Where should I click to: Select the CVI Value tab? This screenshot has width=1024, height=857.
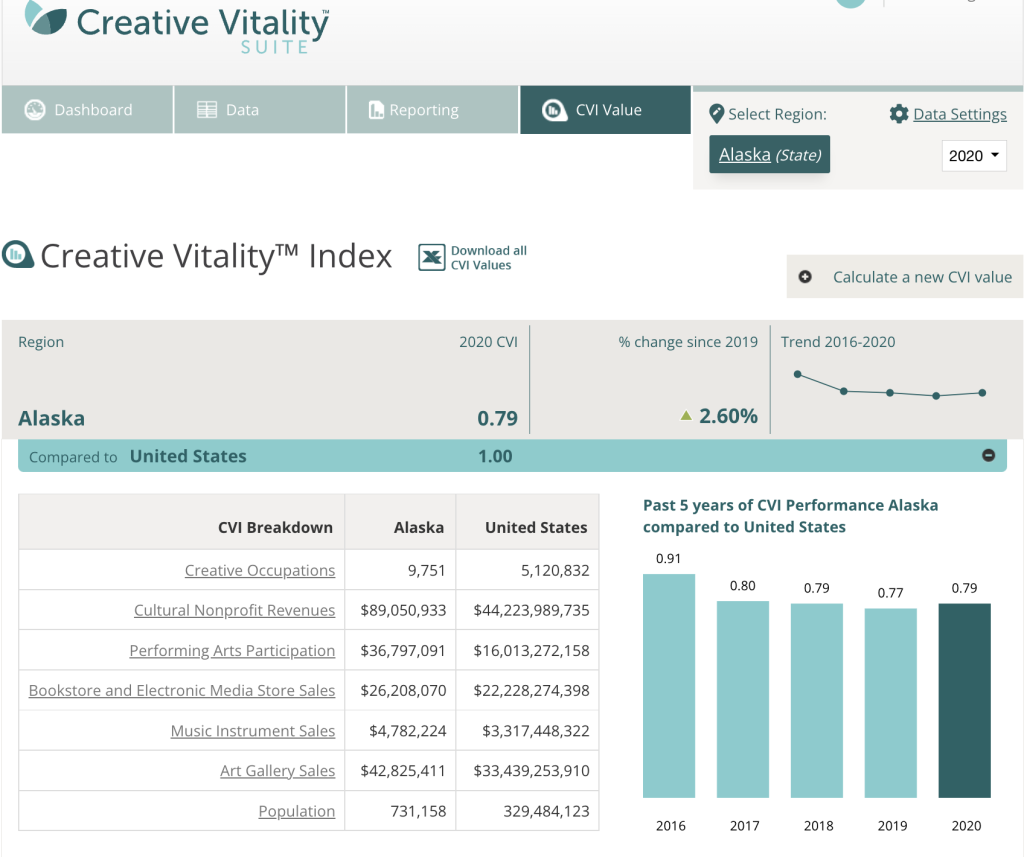click(x=605, y=110)
